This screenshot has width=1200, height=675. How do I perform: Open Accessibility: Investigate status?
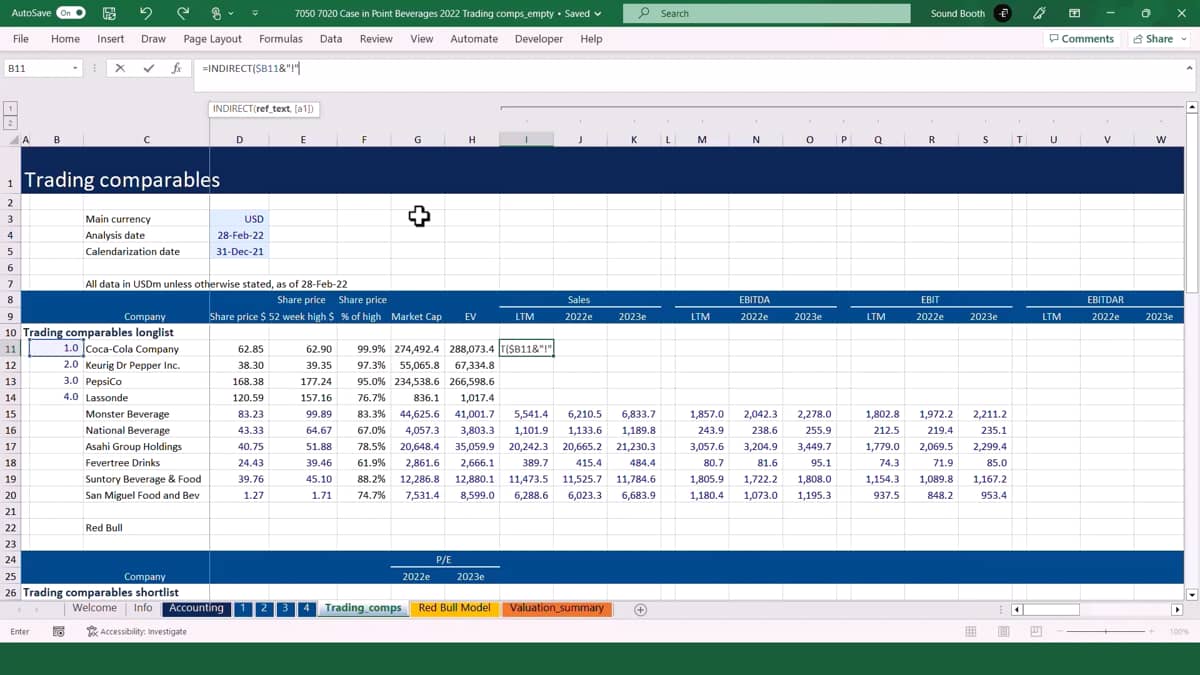137,632
